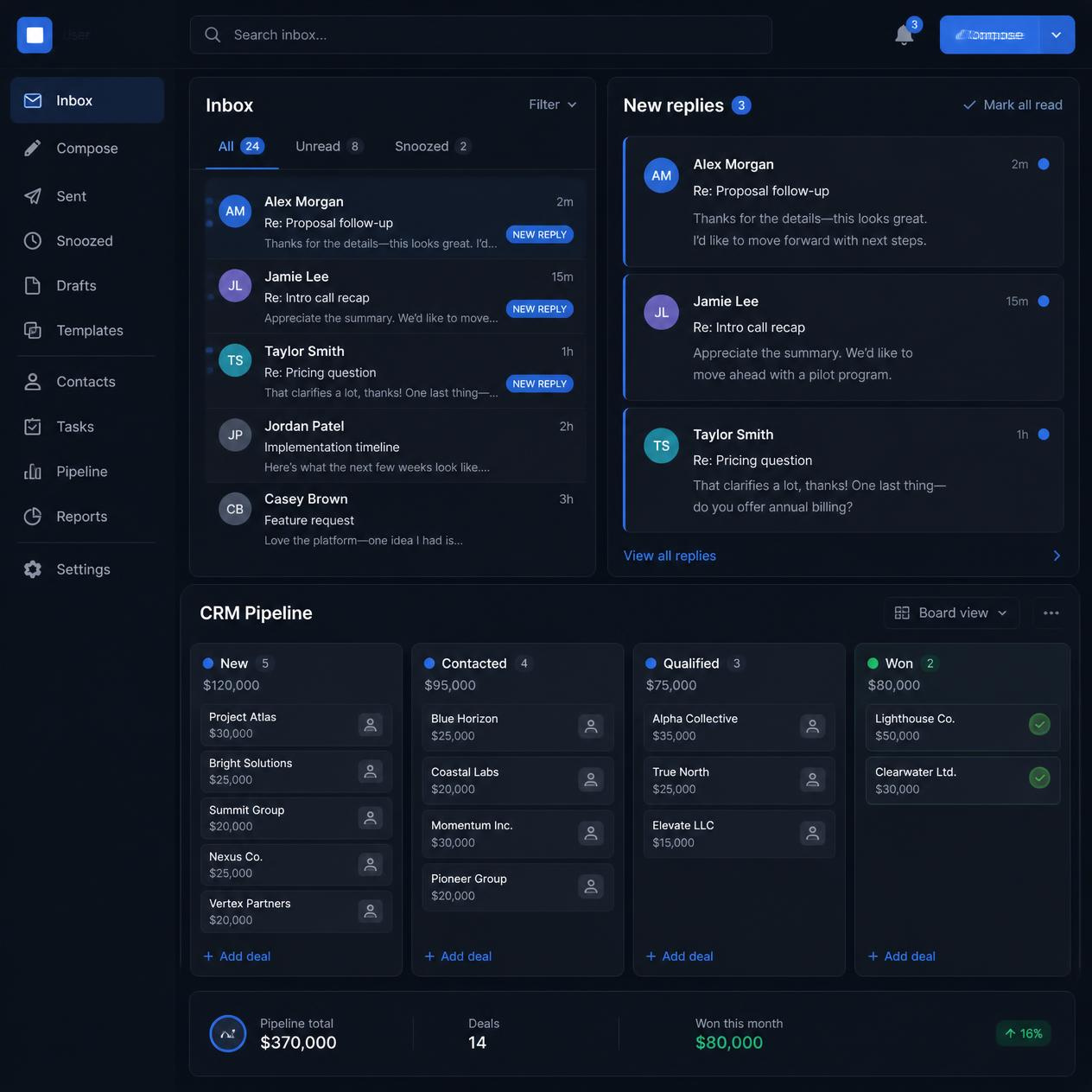Image resolution: width=1092 pixels, height=1092 pixels.
Task: Open Casey Brown's Feature request email
Action: coord(396,520)
